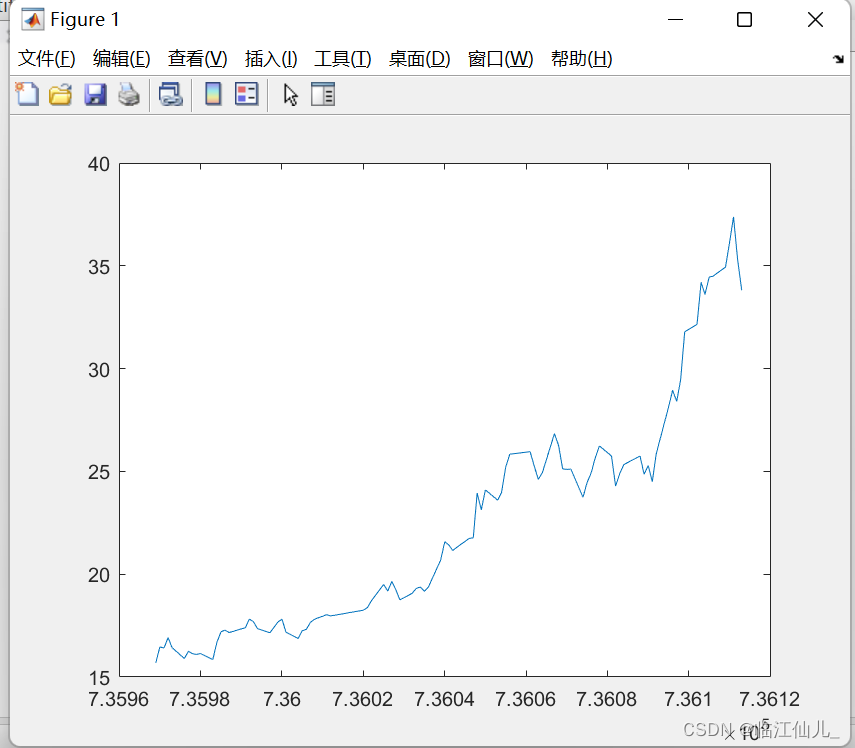Open the Property Inspector icon
This screenshot has height=748, width=855.
click(x=323, y=94)
